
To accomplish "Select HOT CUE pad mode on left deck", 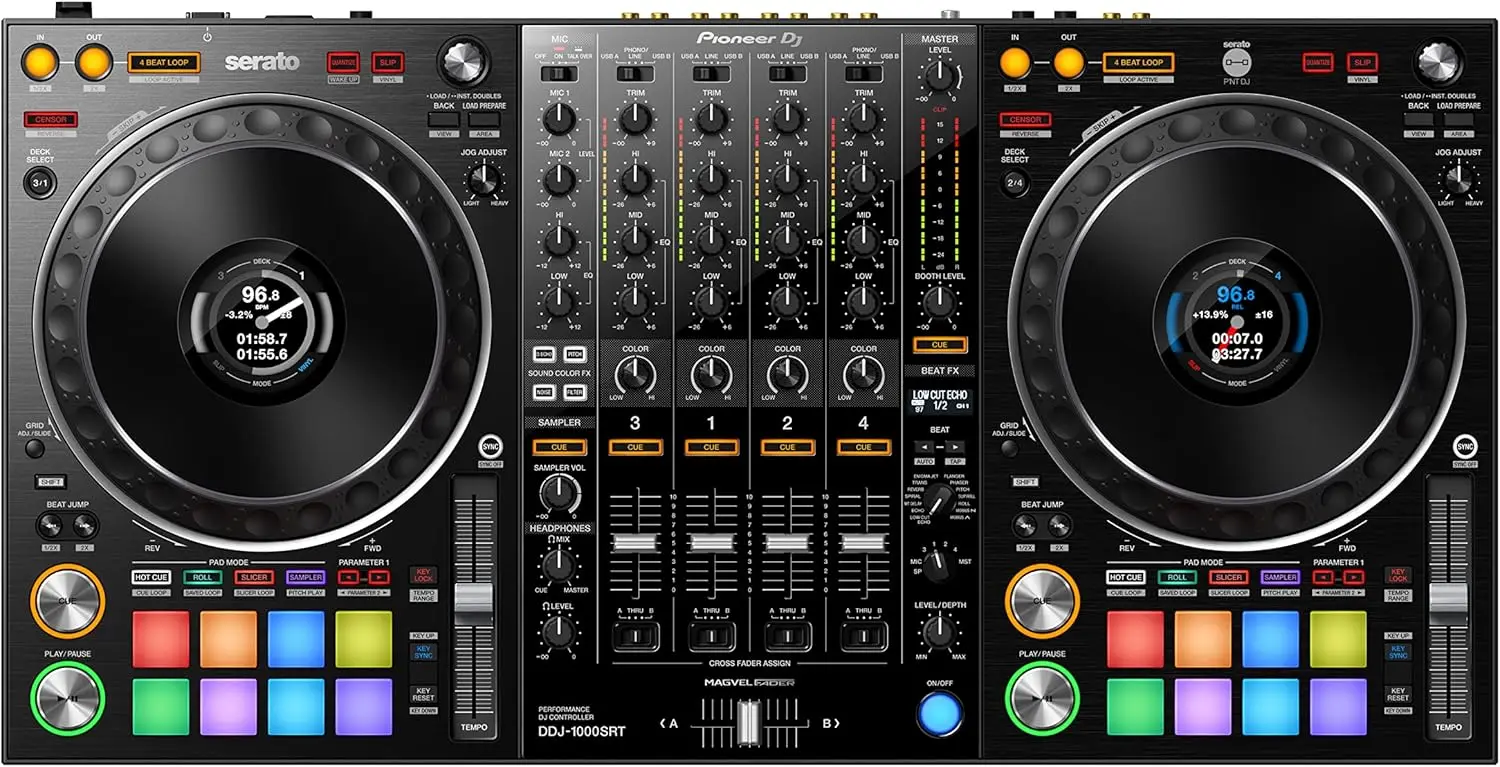I will click(x=150, y=577).
